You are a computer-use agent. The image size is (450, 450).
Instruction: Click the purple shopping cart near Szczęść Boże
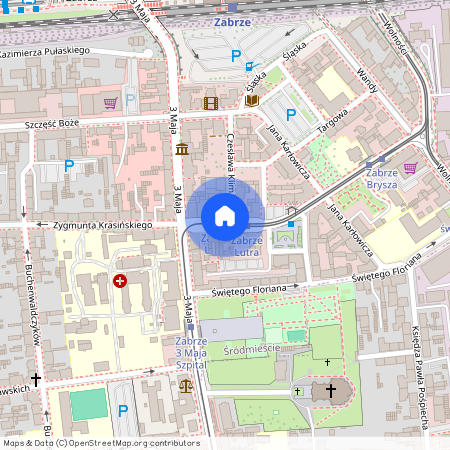coord(111,103)
